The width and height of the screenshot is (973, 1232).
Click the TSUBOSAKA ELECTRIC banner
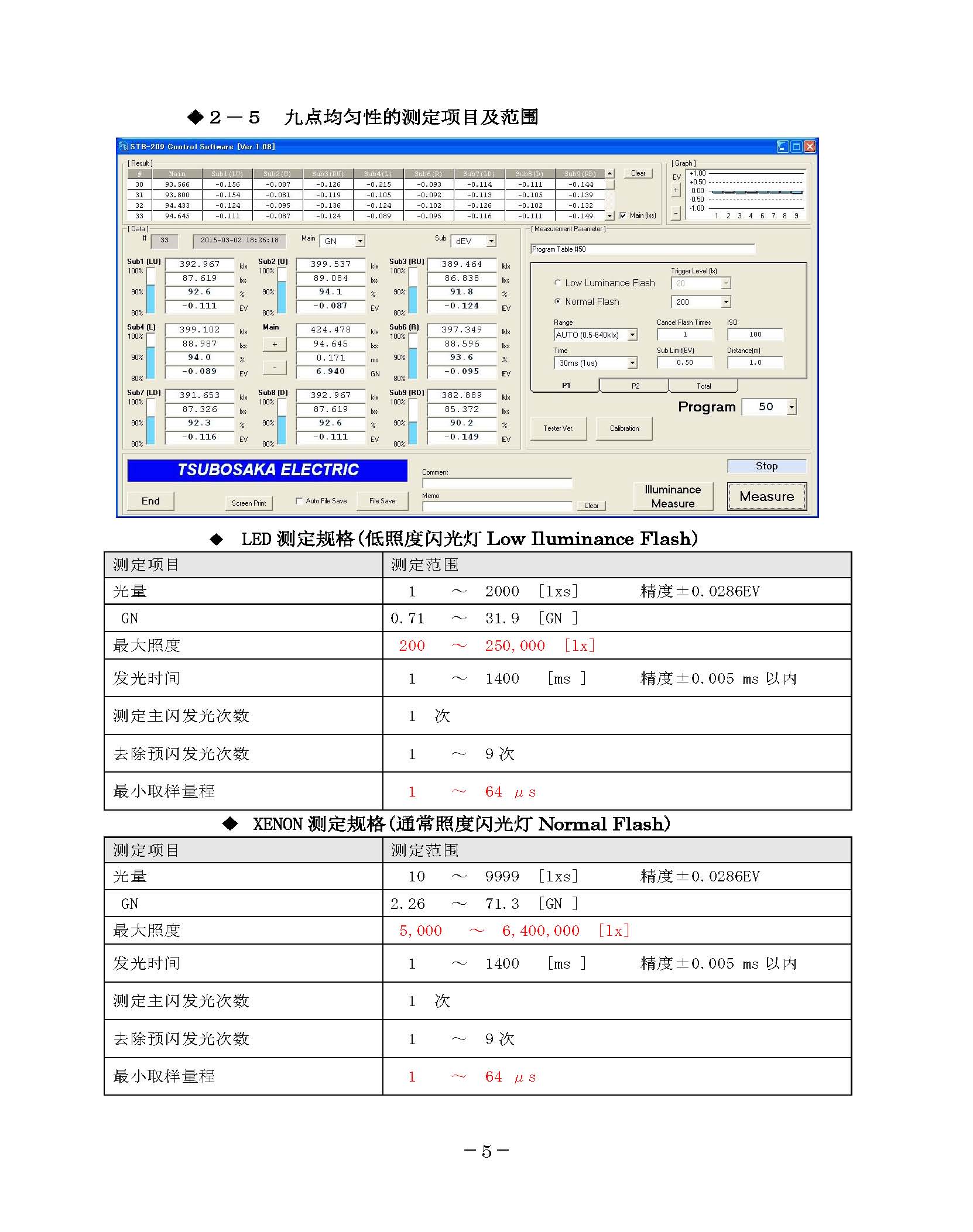268,470
